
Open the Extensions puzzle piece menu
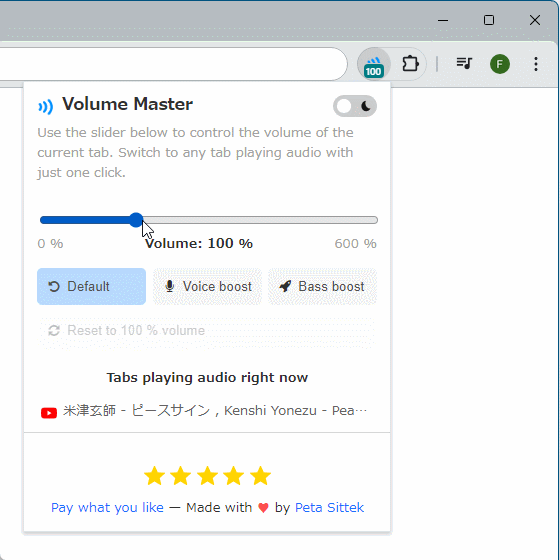pyautogui.click(x=410, y=64)
